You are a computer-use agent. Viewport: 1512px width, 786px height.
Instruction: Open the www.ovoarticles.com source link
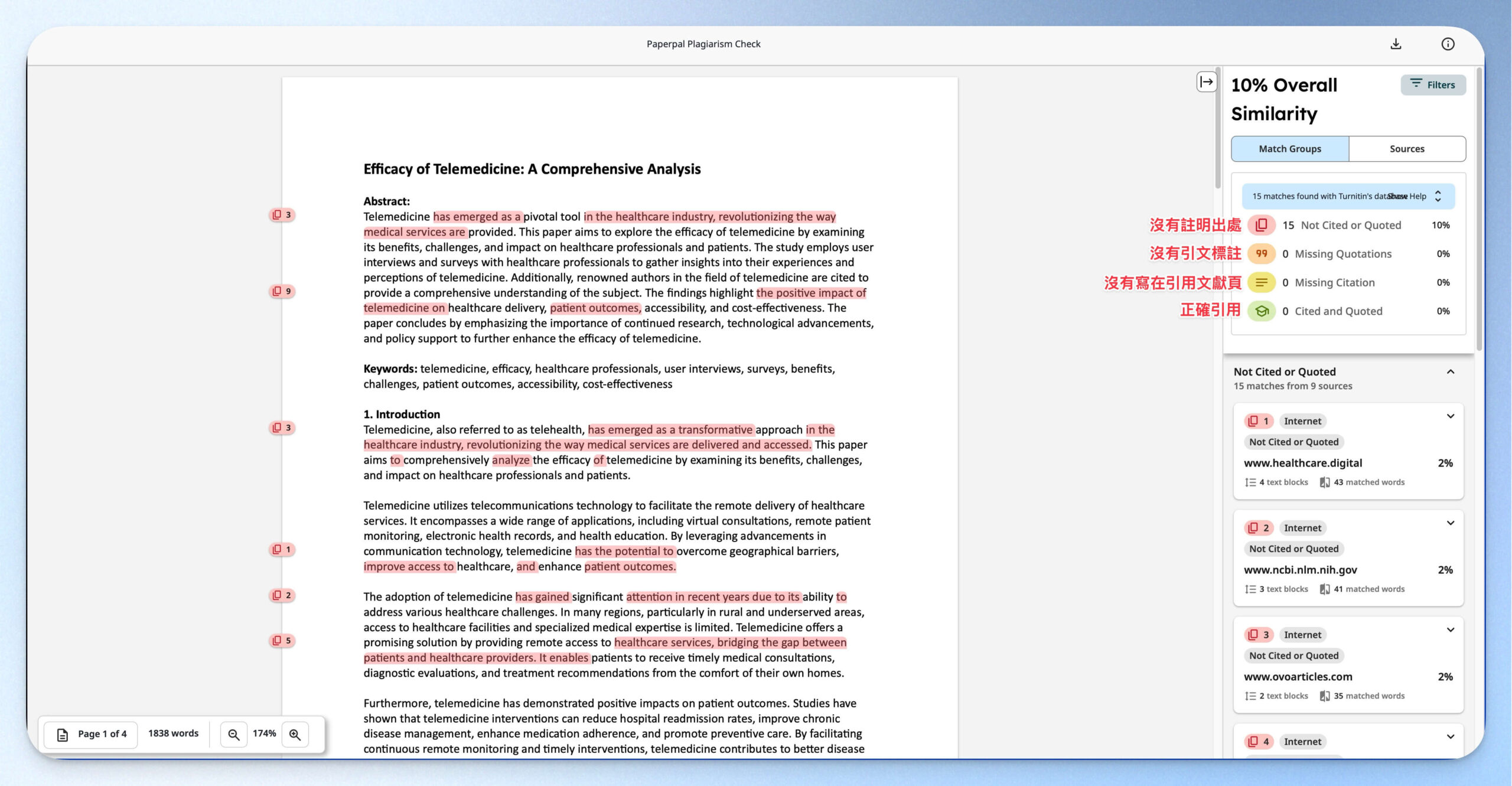click(1298, 677)
